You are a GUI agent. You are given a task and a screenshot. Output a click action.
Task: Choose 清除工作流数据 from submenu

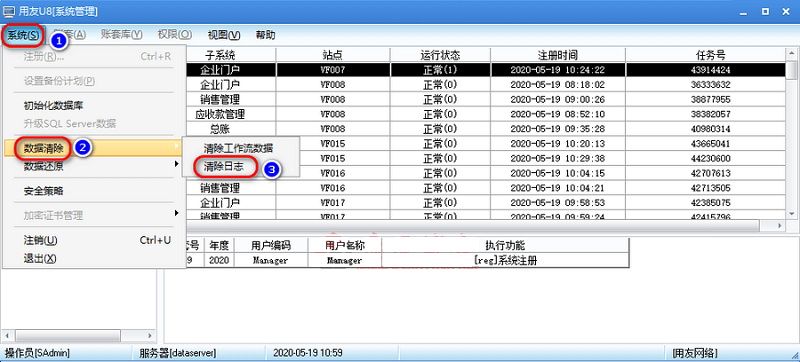pyautogui.click(x=238, y=149)
